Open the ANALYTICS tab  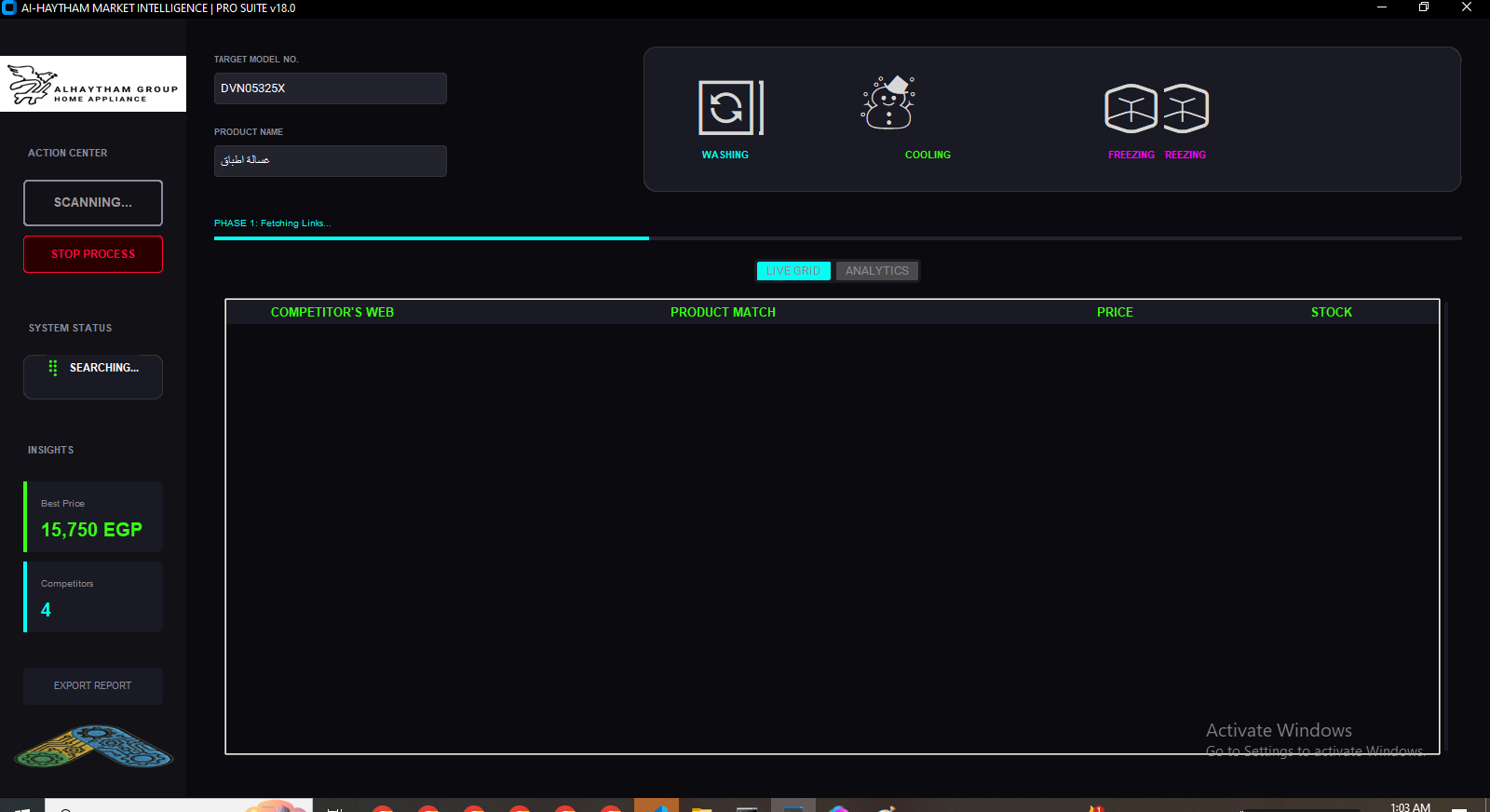876,271
